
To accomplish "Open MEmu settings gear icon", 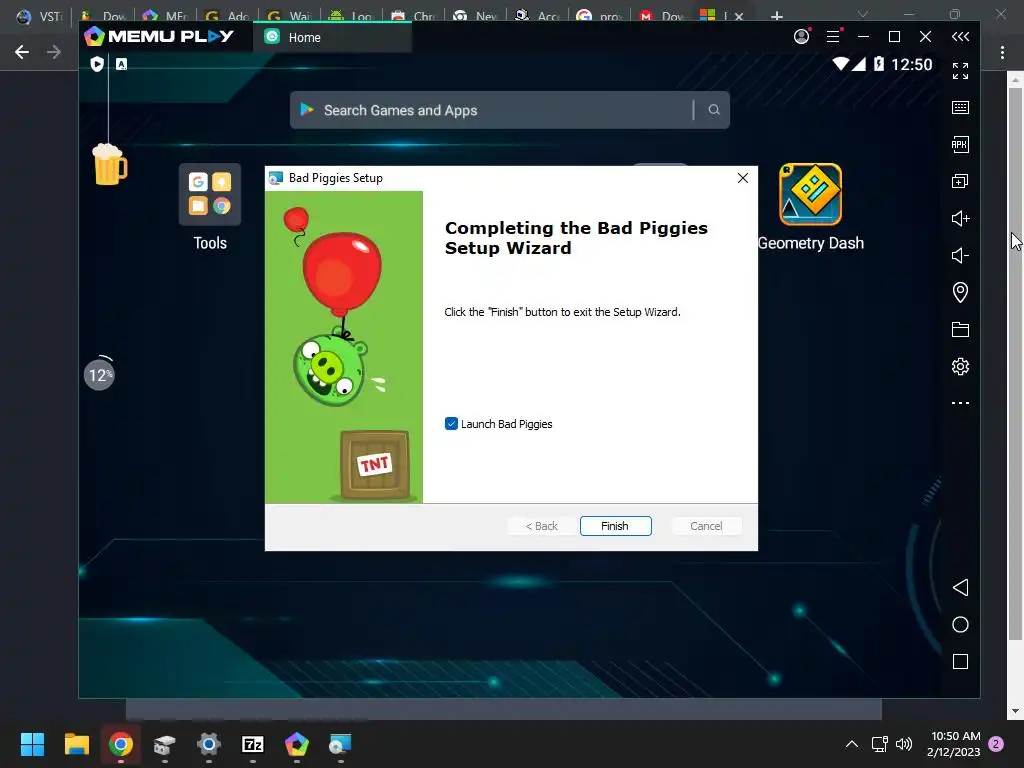I will tap(960, 366).
